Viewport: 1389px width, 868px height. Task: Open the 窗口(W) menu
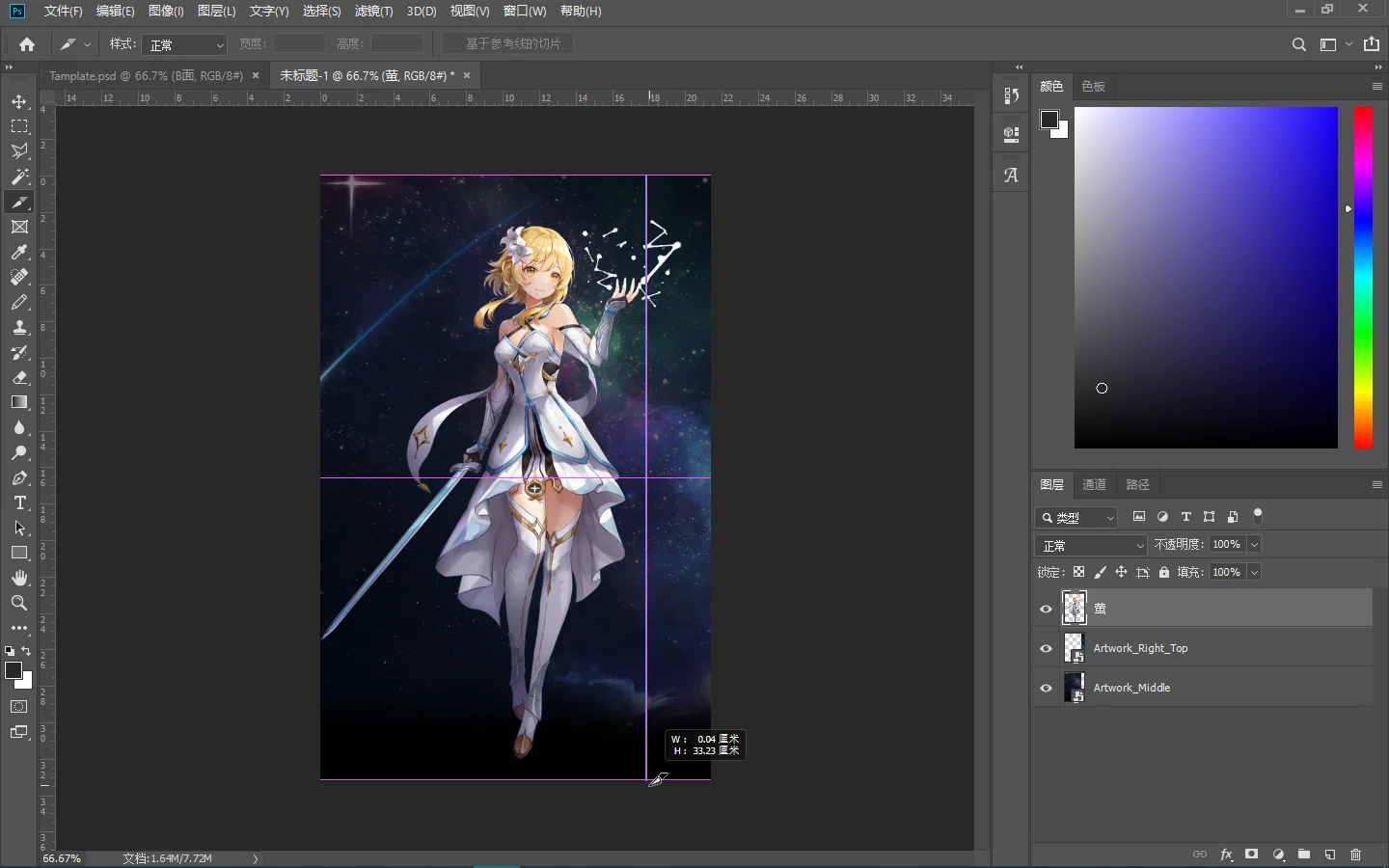(525, 11)
